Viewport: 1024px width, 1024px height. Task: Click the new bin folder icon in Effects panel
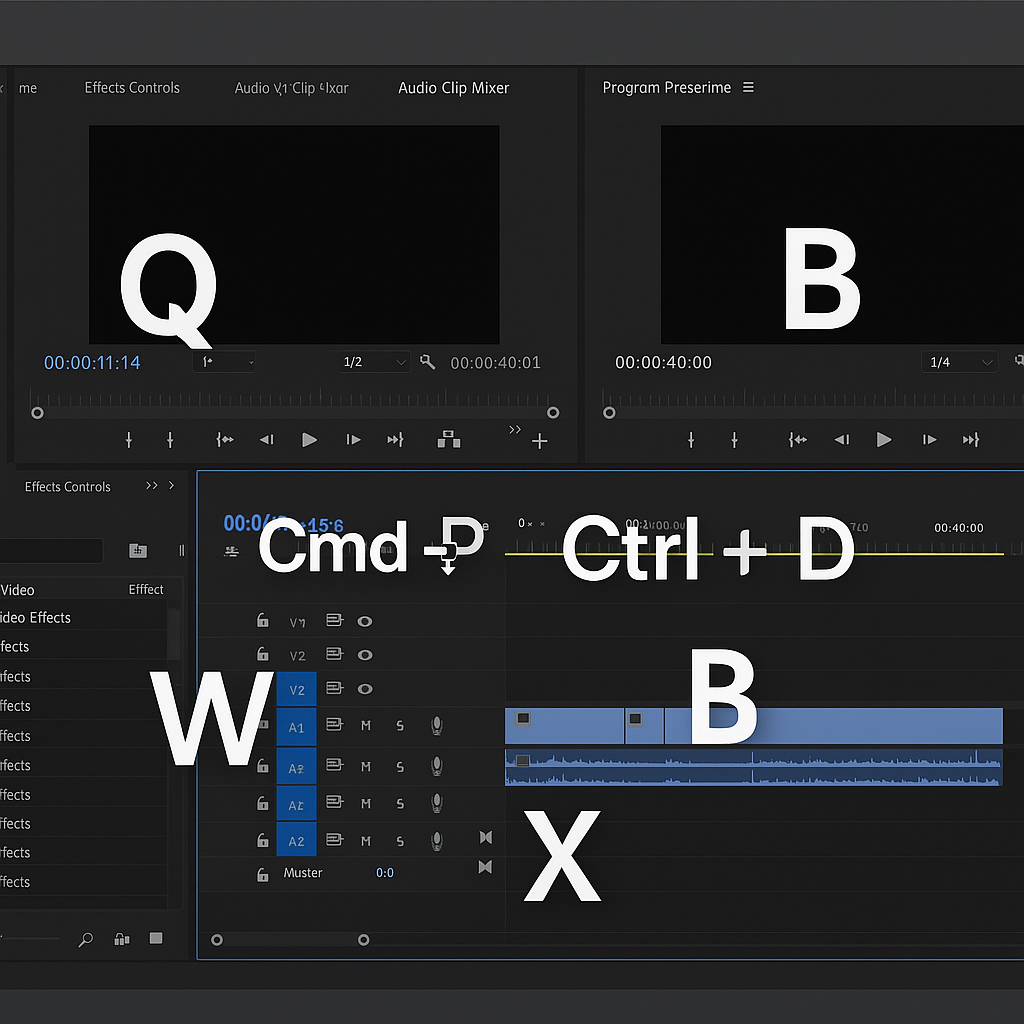[x=138, y=551]
